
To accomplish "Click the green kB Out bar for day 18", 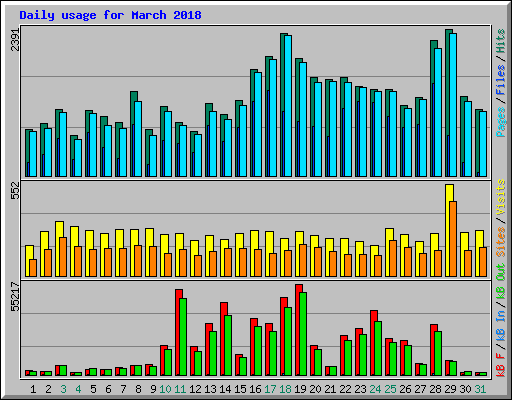I will click(288, 341).
